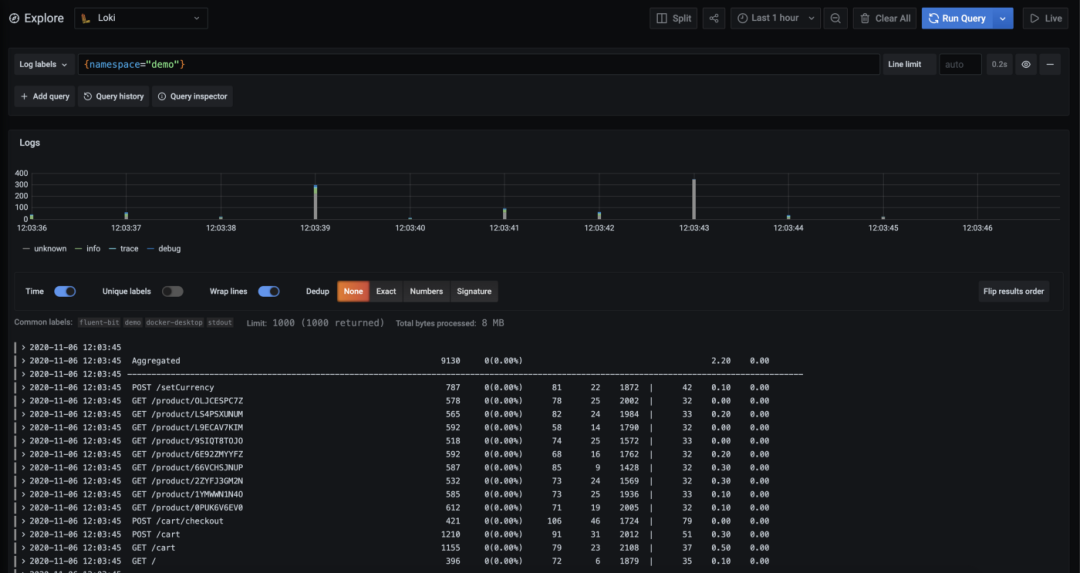The image size is (1080, 573).
Task: Click the share query icon
Action: [714, 19]
